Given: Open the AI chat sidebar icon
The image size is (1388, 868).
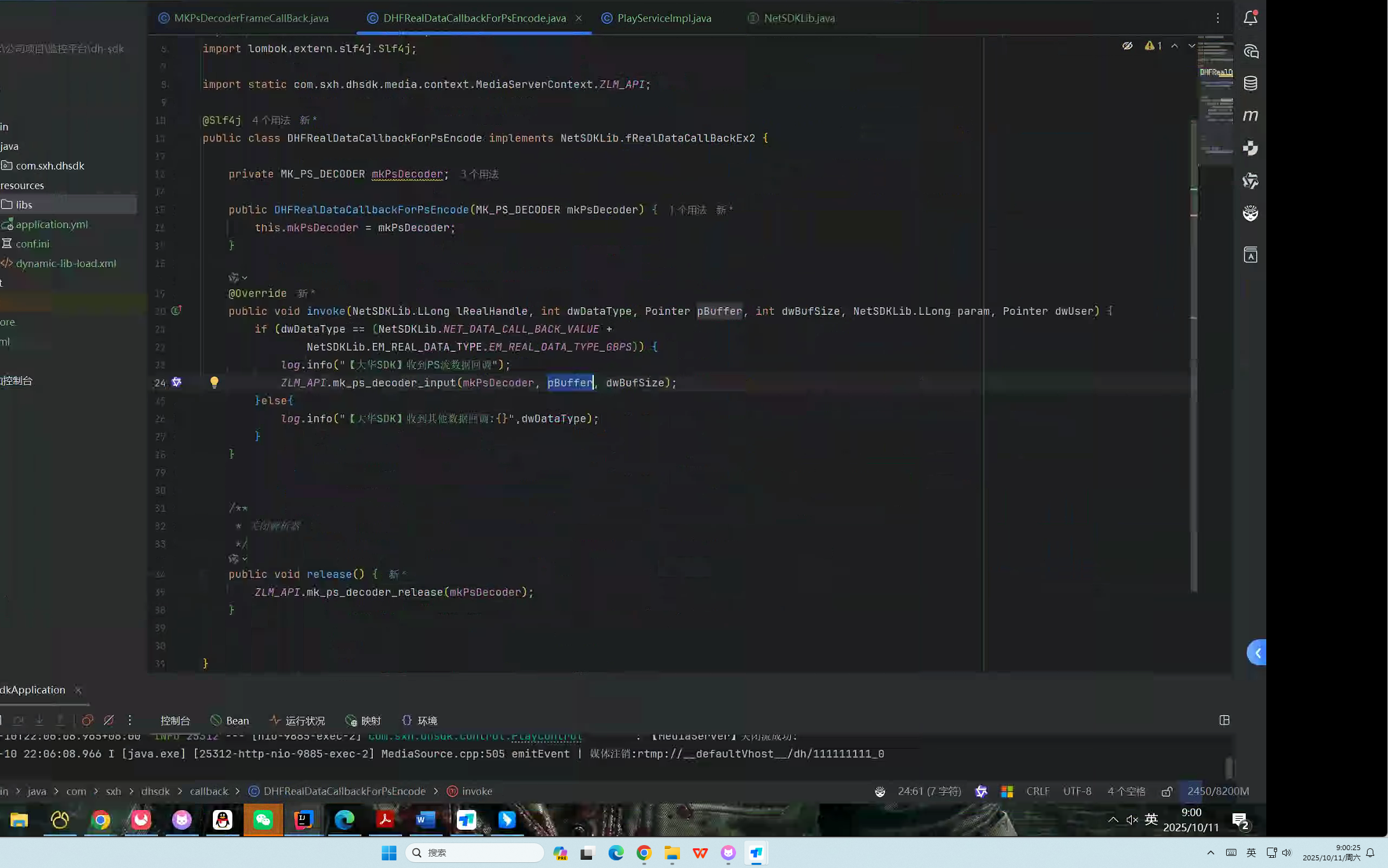Looking at the screenshot, I should coord(1250,51).
